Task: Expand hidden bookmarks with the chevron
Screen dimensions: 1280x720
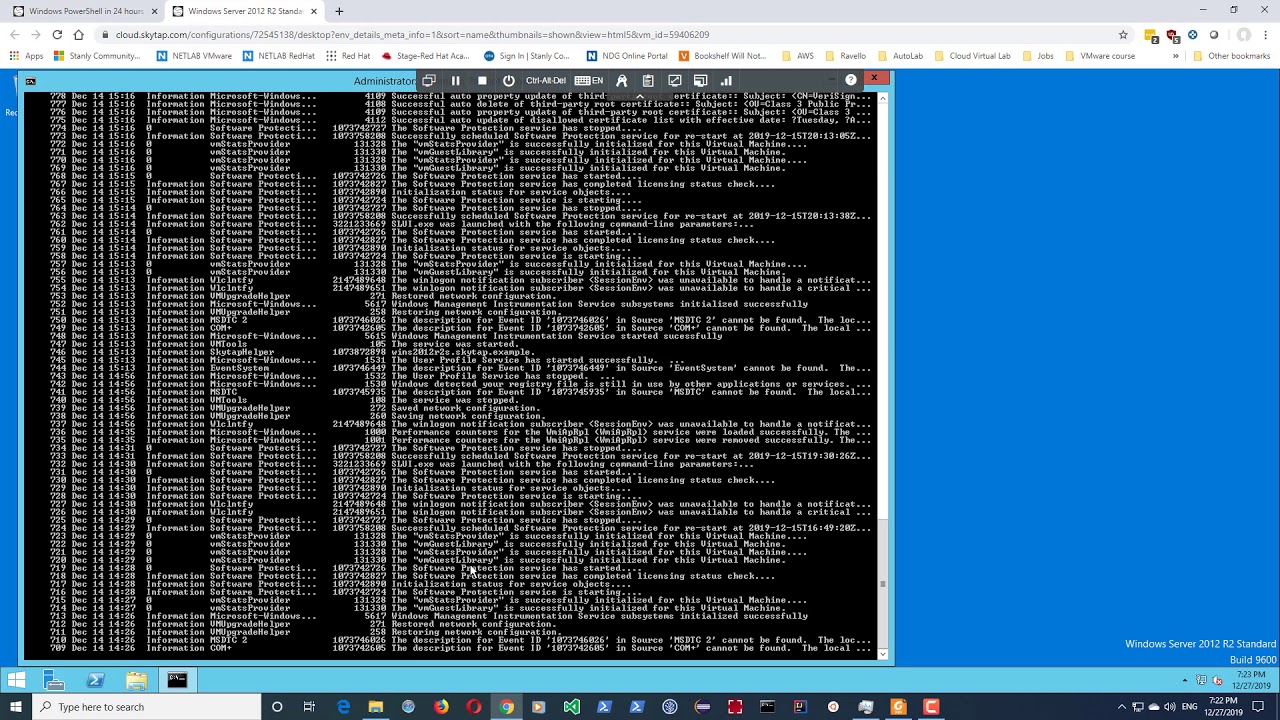Action: click(1177, 56)
